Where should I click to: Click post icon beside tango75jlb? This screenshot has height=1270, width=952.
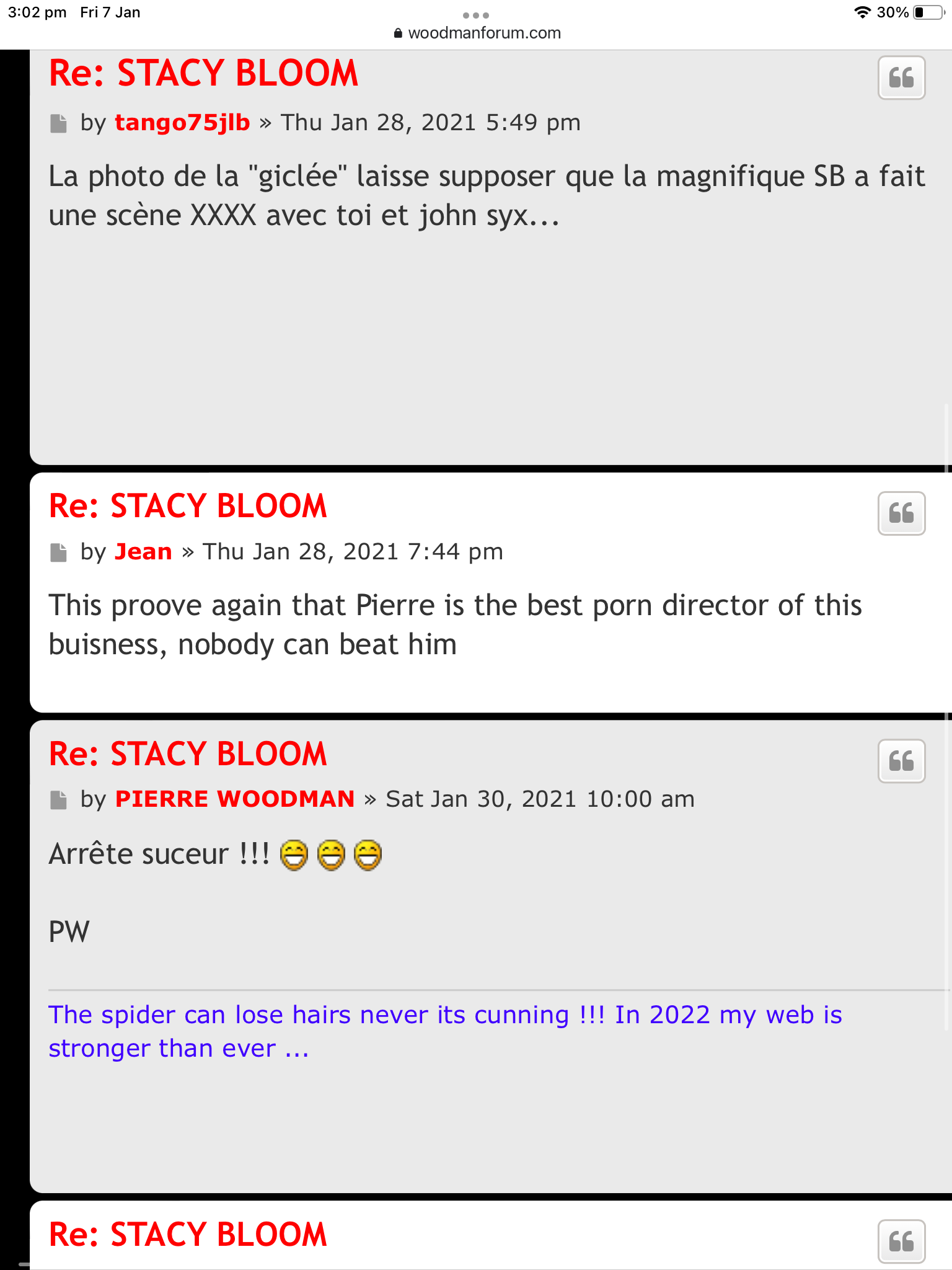(x=58, y=123)
